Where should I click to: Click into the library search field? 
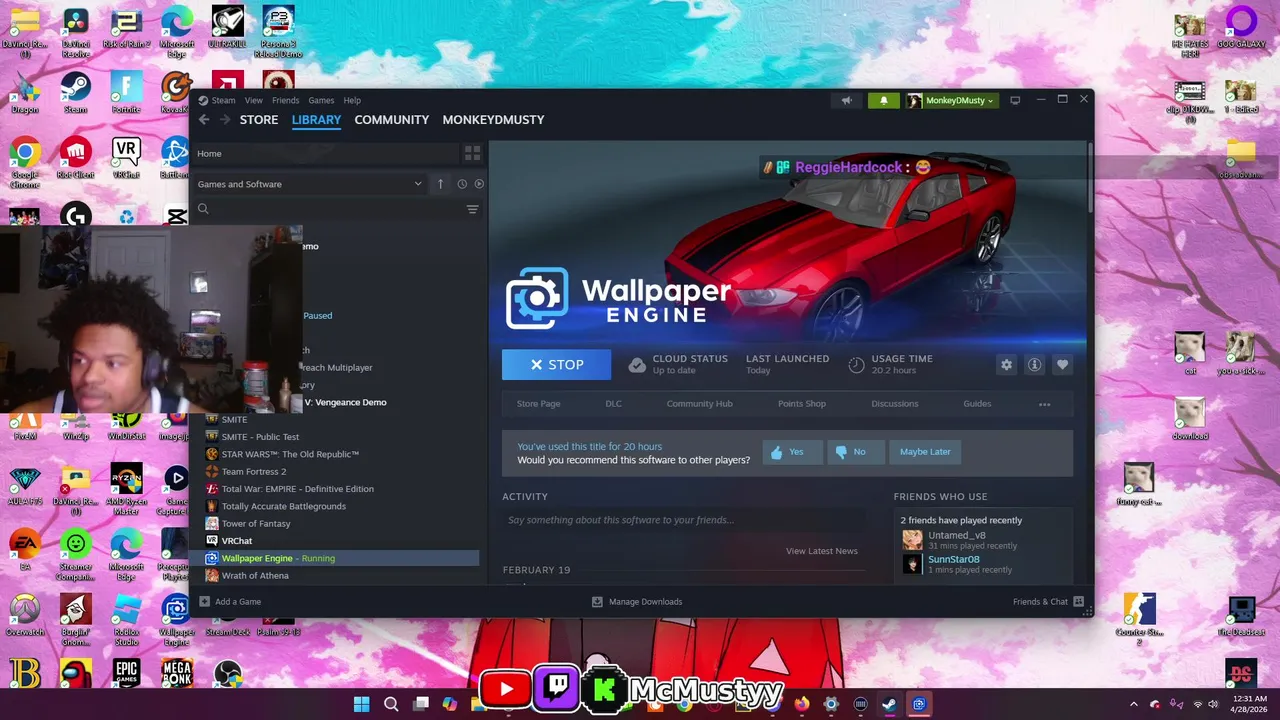[327, 209]
